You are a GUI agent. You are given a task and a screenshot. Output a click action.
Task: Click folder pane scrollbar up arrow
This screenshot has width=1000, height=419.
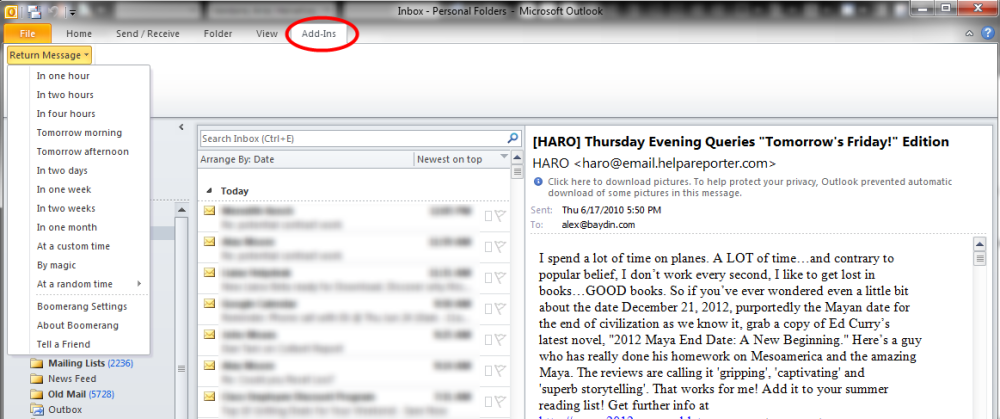tap(182, 210)
